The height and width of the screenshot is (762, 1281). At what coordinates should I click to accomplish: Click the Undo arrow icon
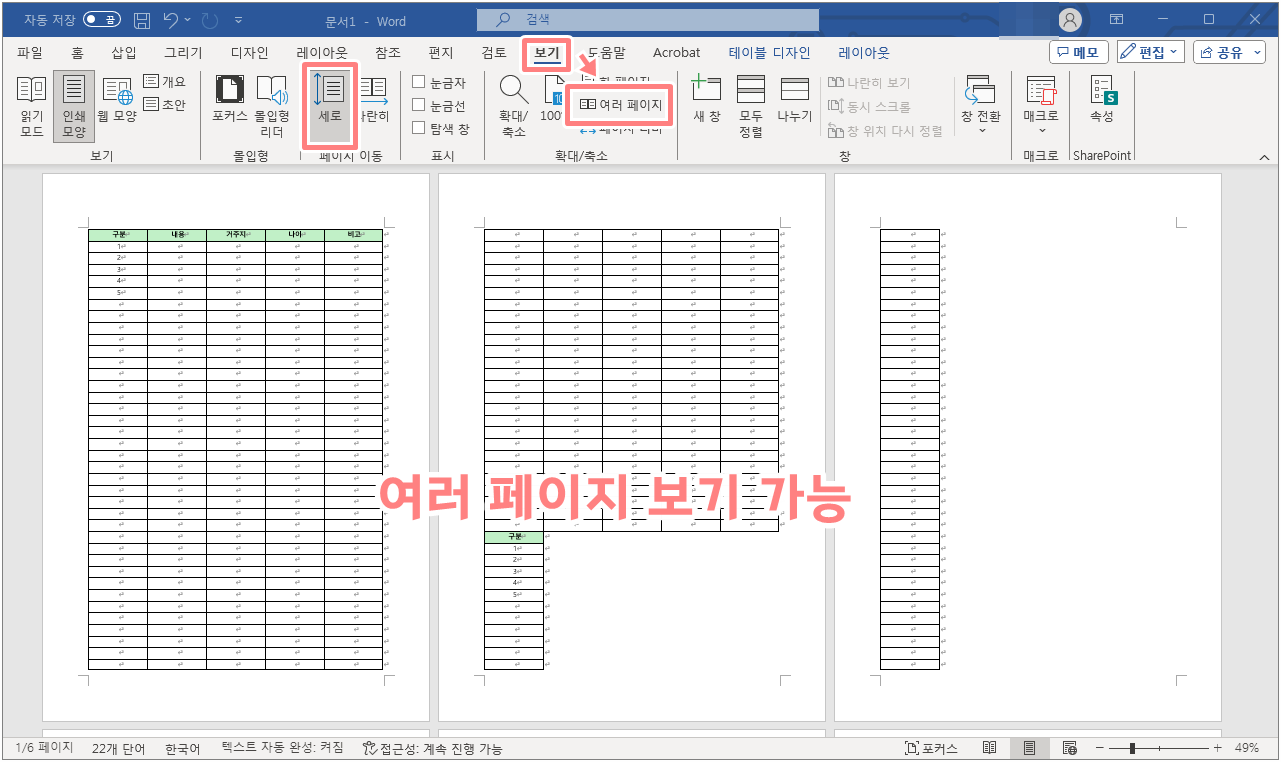click(x=171, y=19)
